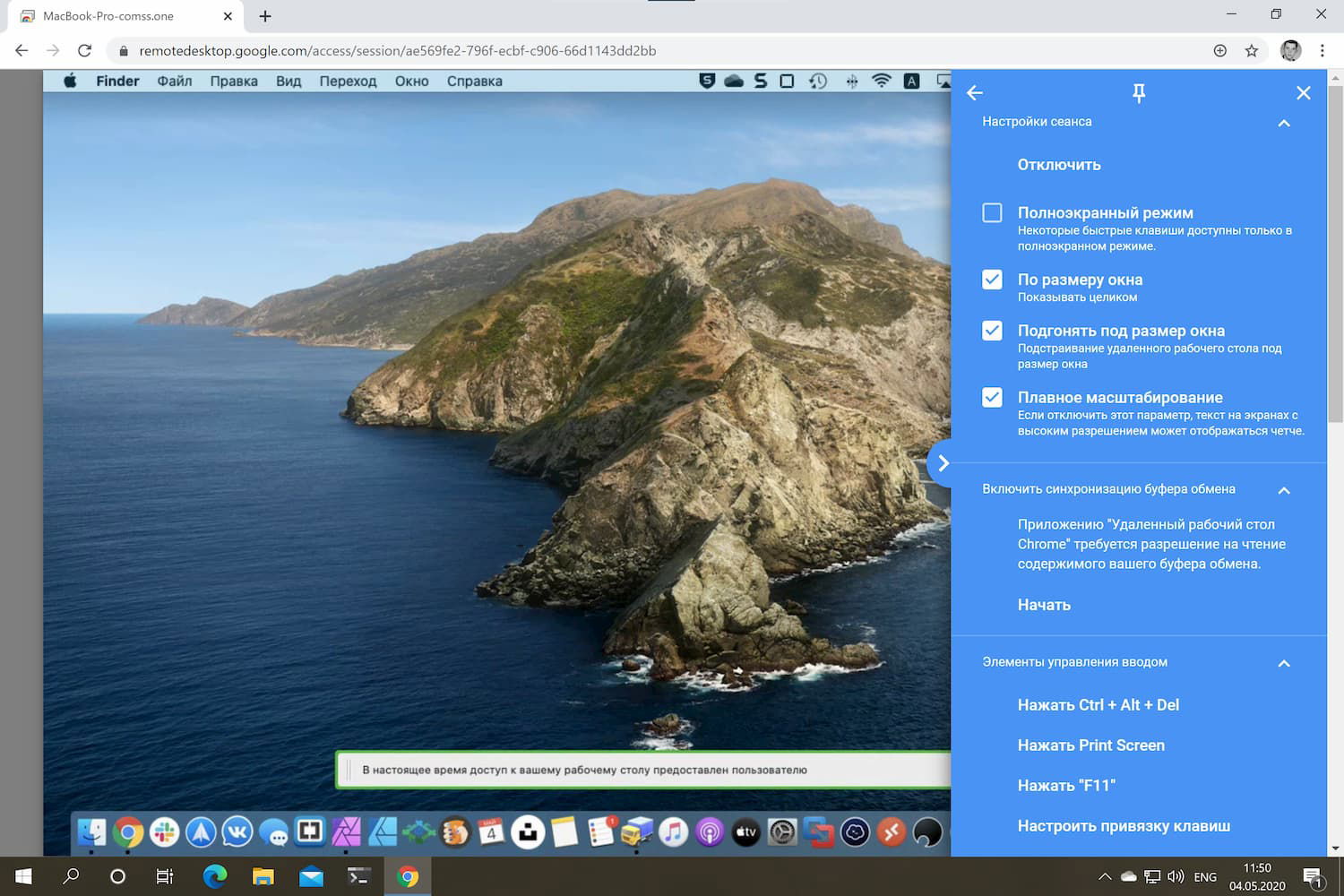
Task: Launch VK Messenger in the dock
Action: (237, 832)
